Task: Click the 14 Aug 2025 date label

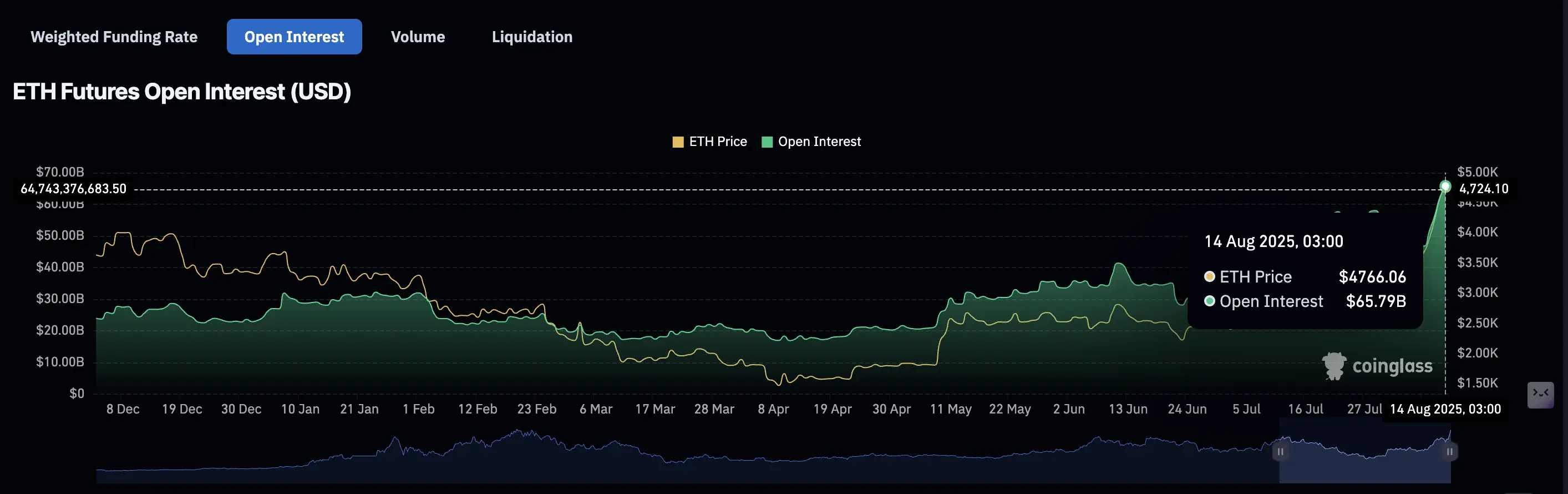Action: (1445, 409)
